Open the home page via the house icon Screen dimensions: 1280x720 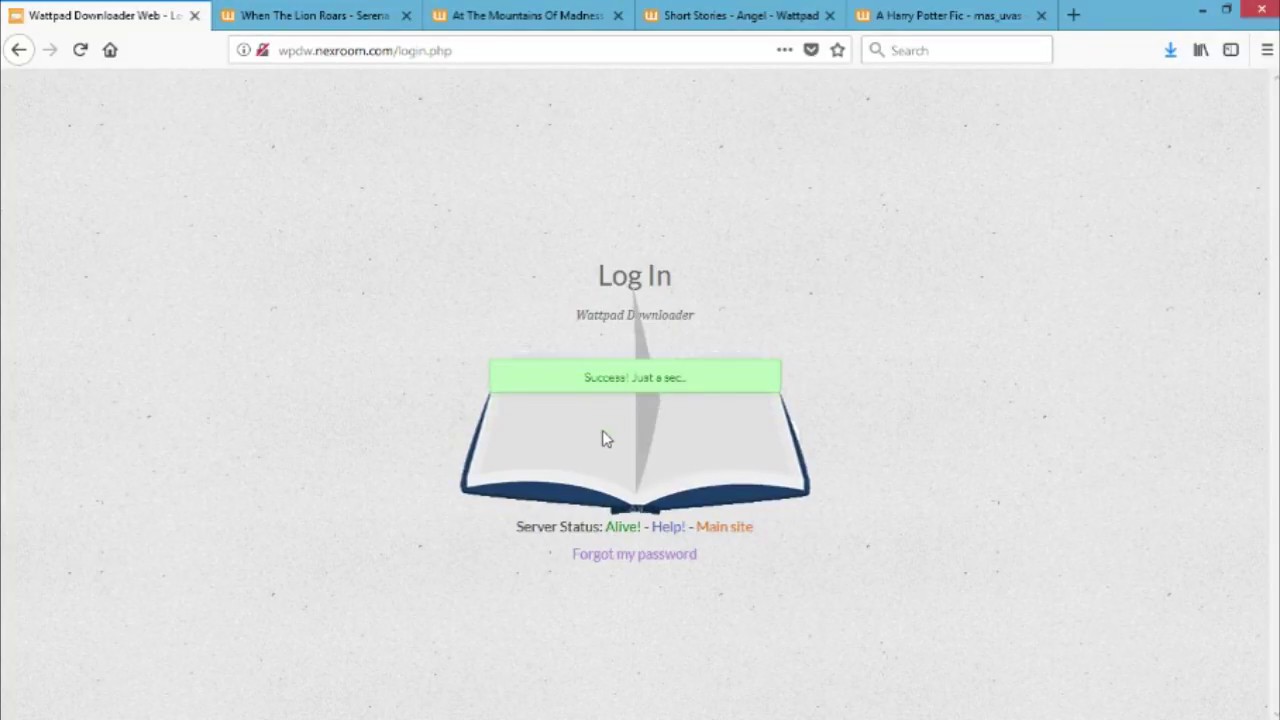[110, 50]
